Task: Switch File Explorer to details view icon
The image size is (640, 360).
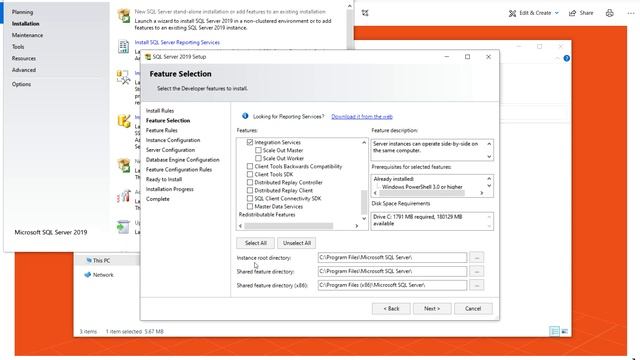Action: click(555, 331)
